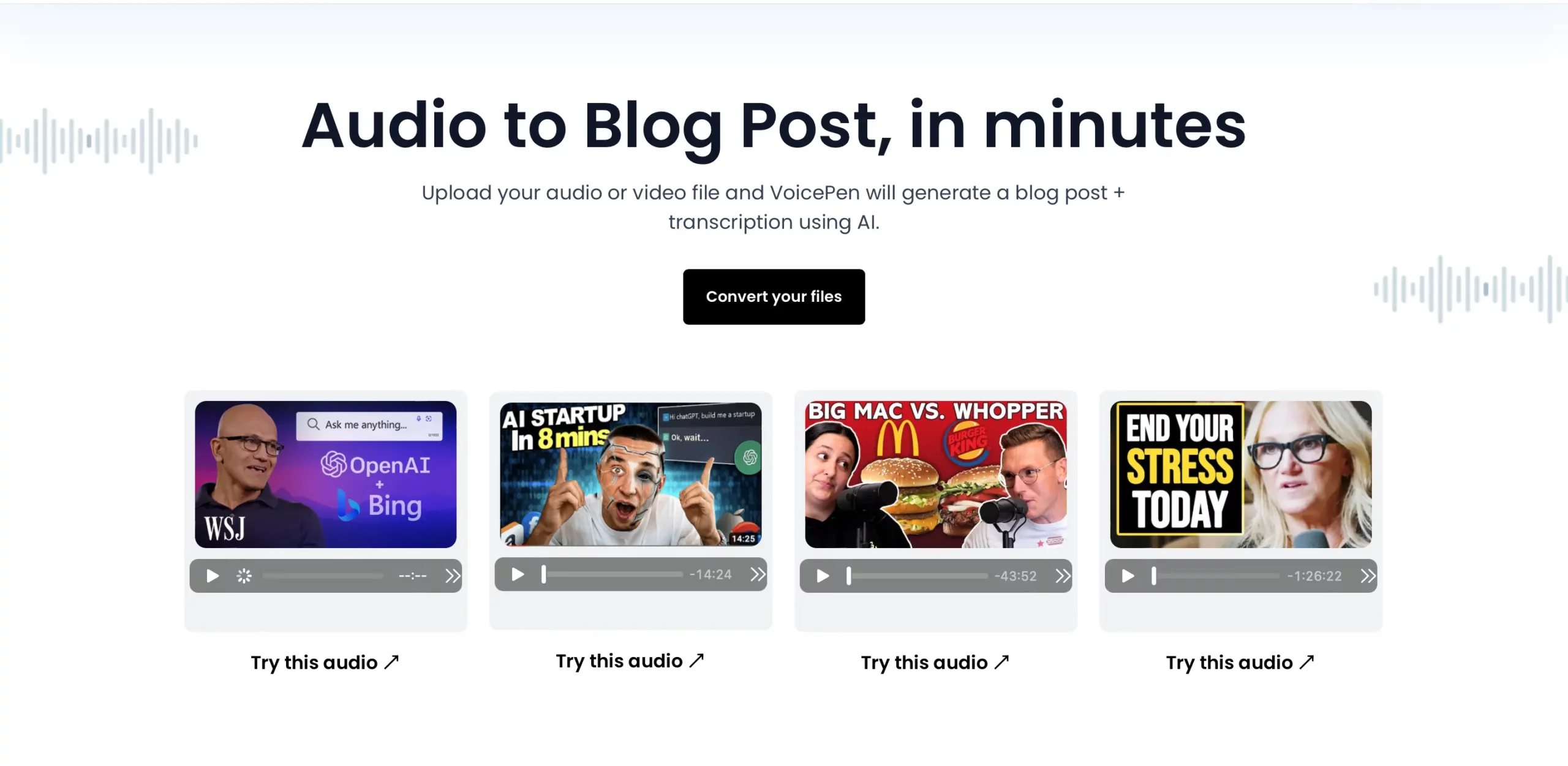Seek on Stress Today audio progress bar
This screenshot has height=766, width=1568.
click(x=1216, y=576)
